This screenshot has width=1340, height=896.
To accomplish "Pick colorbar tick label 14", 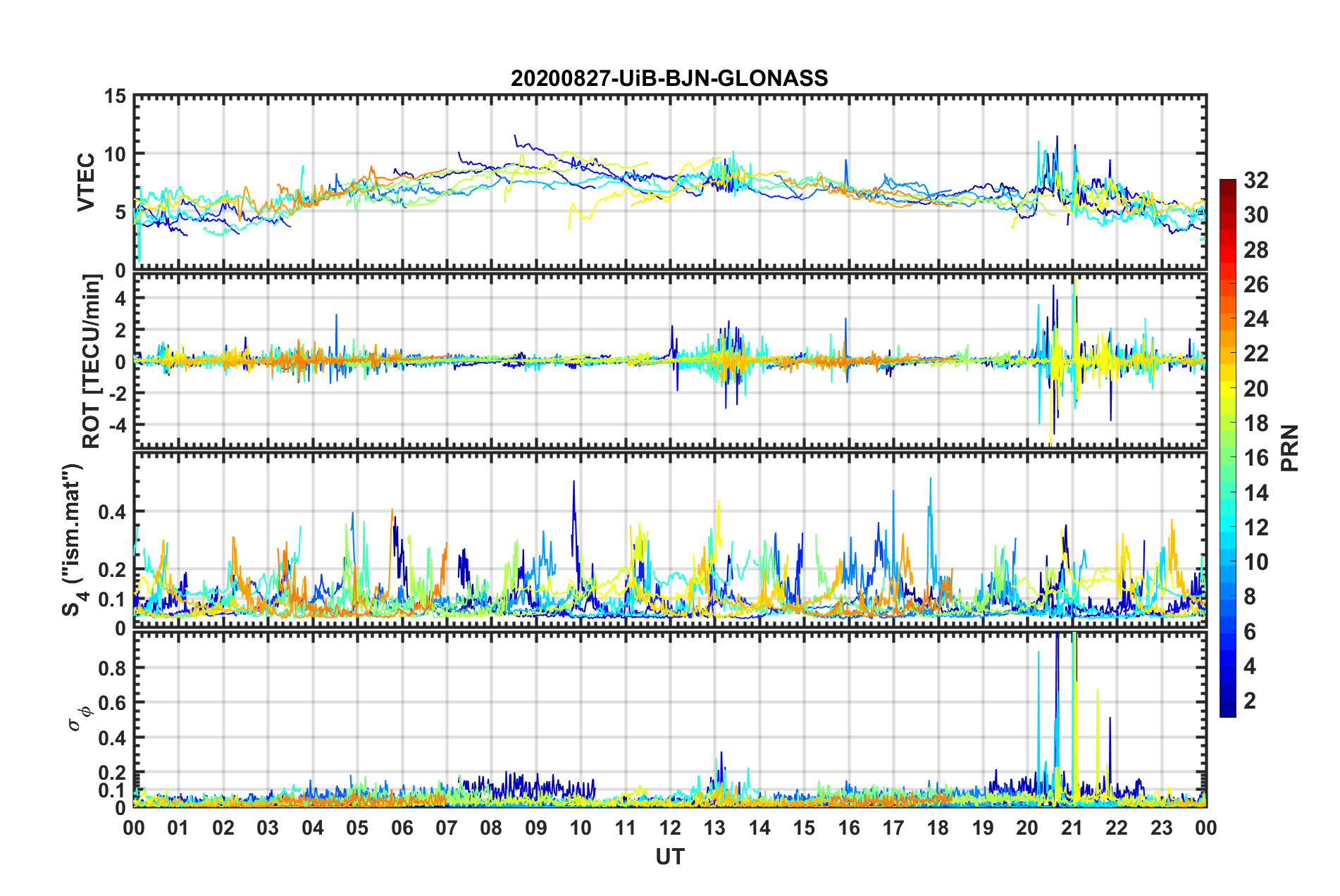I will coord(1255,493).
